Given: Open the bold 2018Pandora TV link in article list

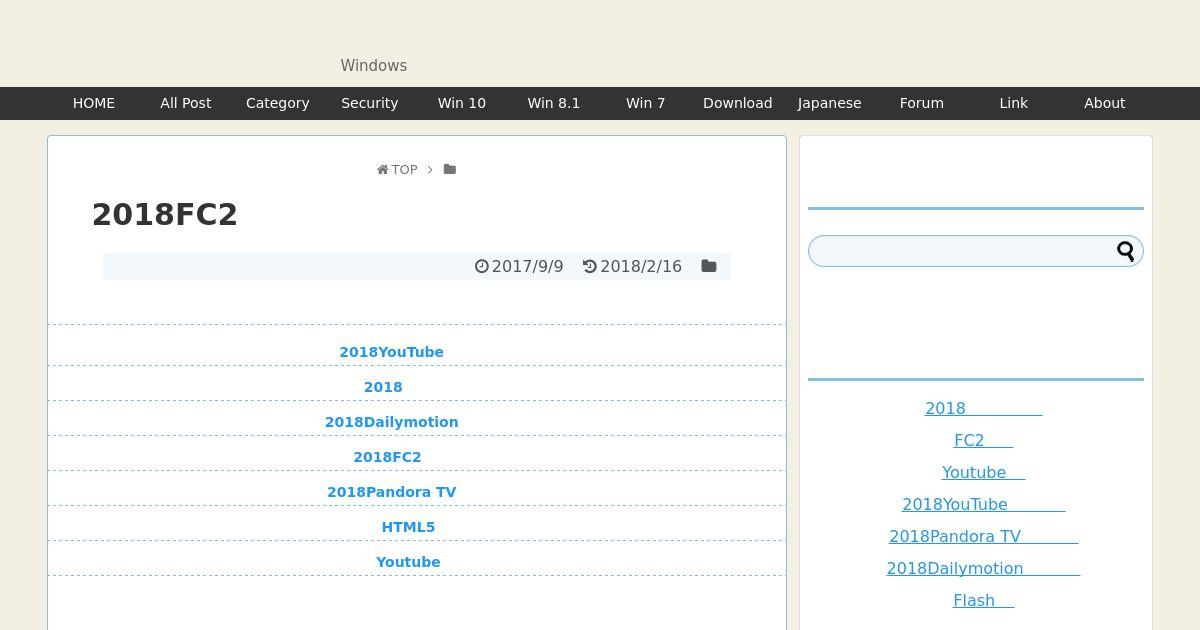Looking at the screenshot, I should click(x=391, y=492).
